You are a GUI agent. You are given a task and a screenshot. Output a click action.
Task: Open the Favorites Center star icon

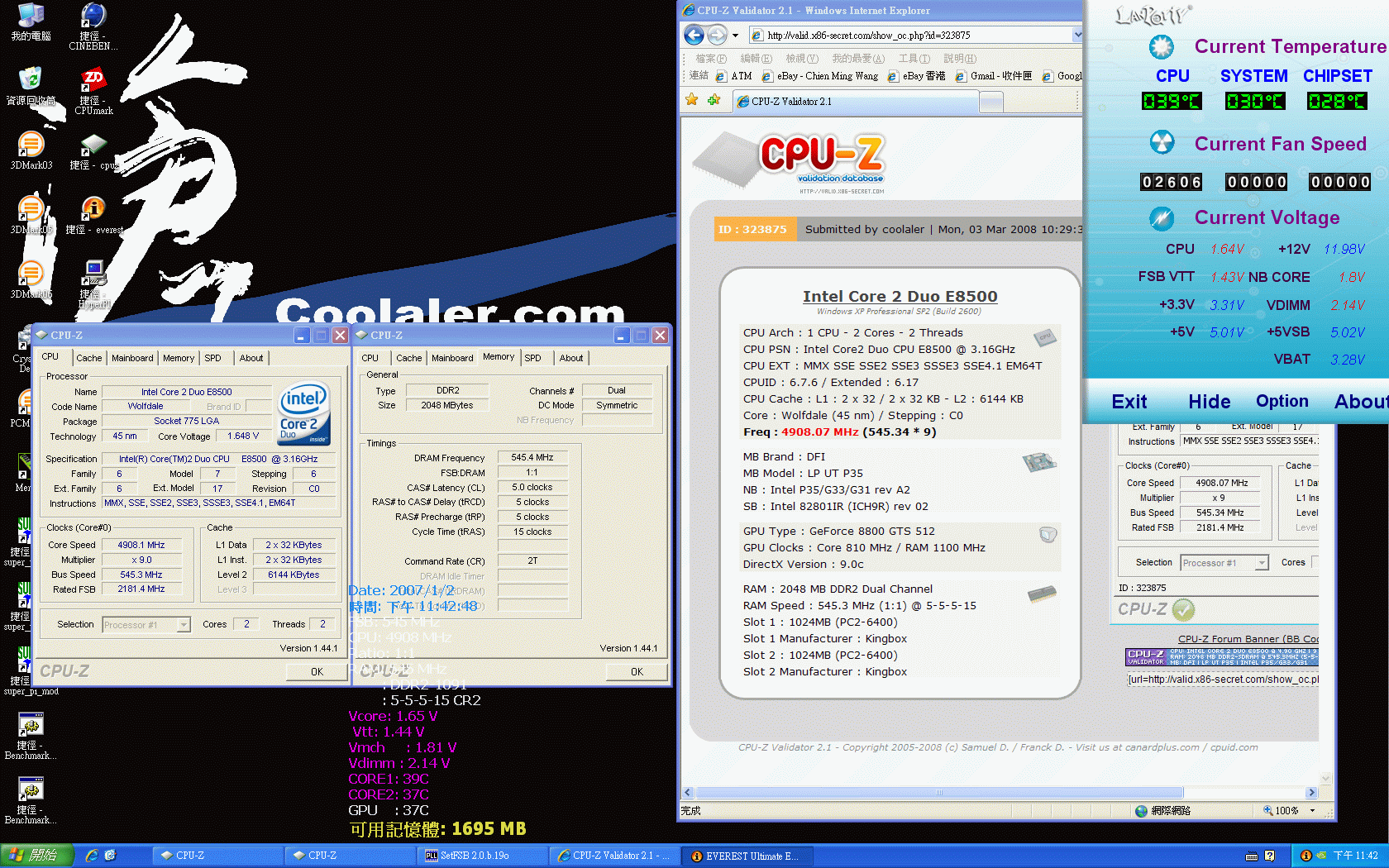pyautogui.click(x=692, y=100)
